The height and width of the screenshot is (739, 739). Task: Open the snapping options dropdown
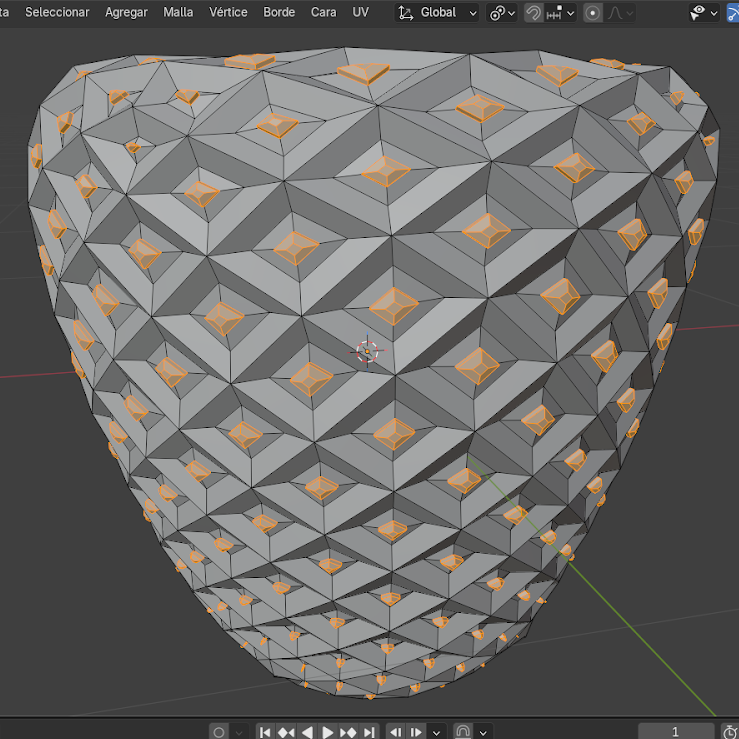click(x=561, y=12)
